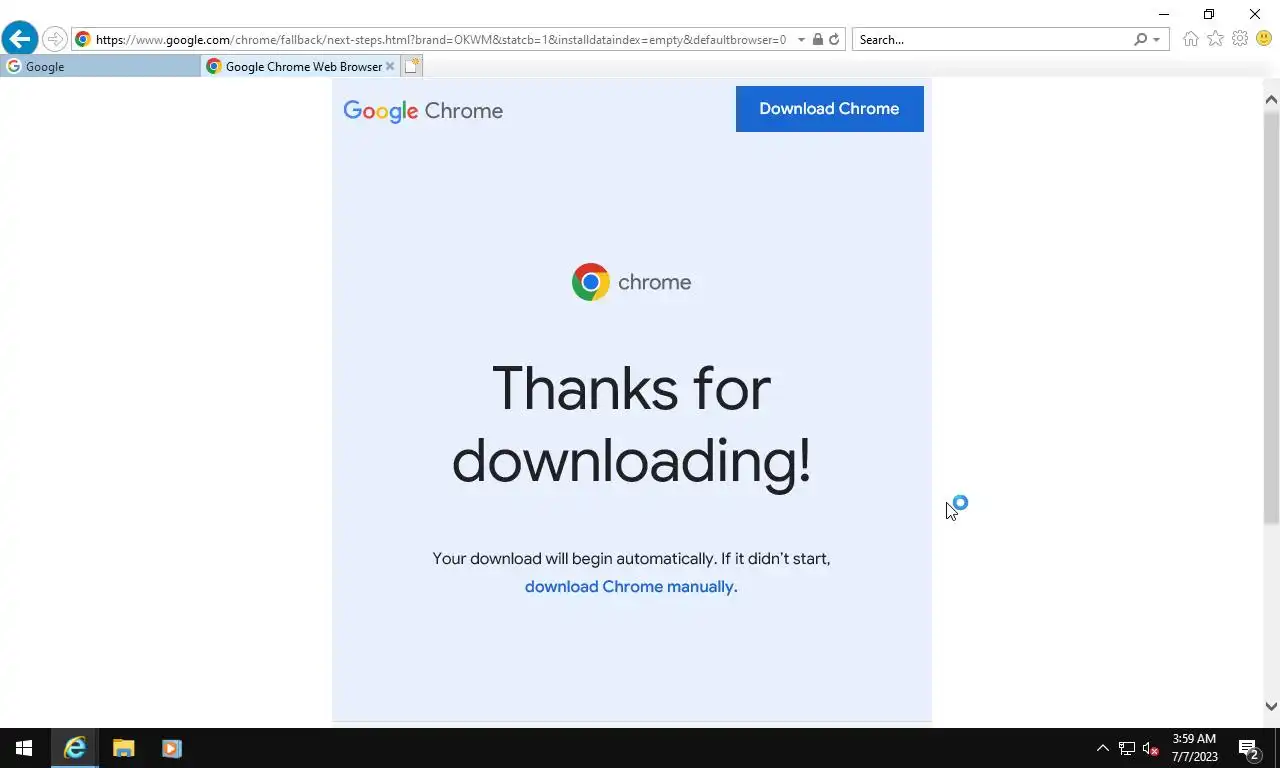Click the vertical scrollbar thumb
Image resolution: width=1280 pixels, height=768 pixels.
pos(1271,318)
